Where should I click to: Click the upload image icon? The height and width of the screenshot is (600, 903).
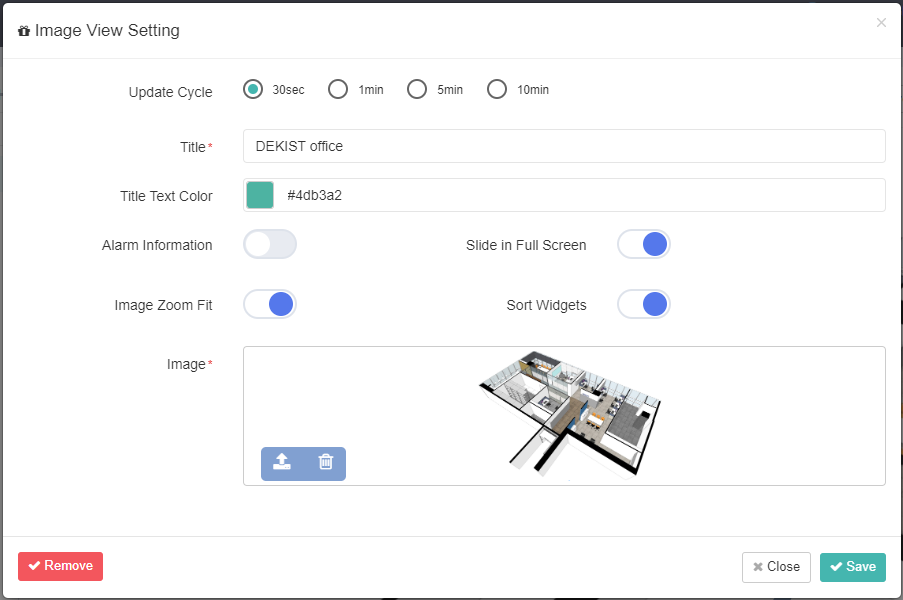pos(282,462)
